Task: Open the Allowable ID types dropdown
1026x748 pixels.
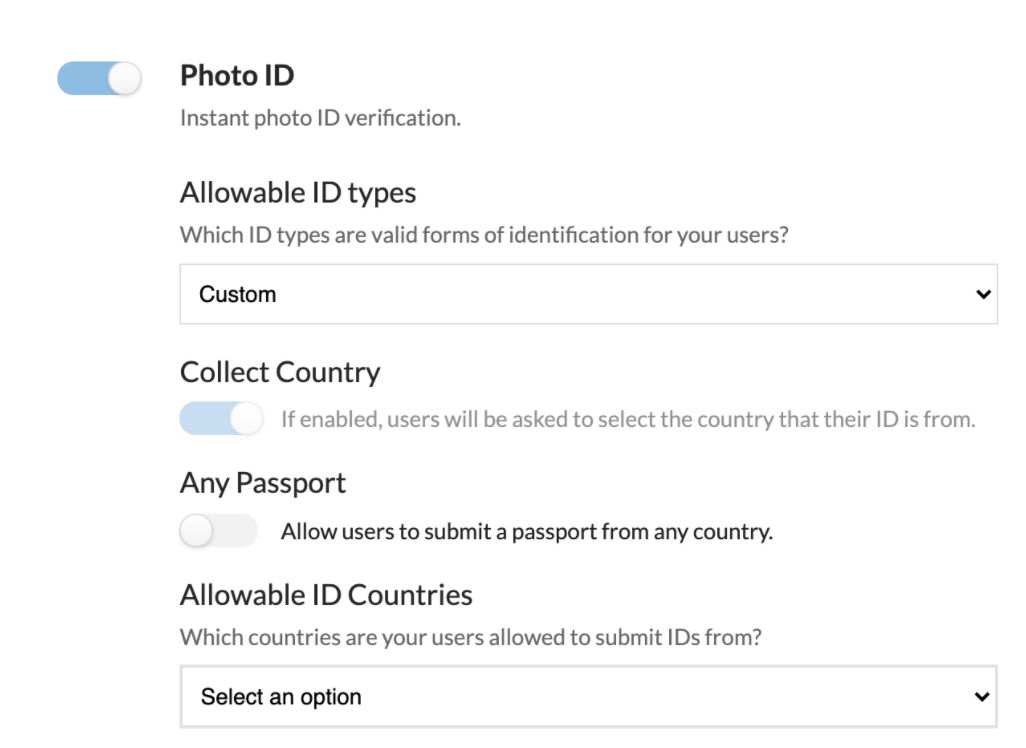Action: coord(588,294)
